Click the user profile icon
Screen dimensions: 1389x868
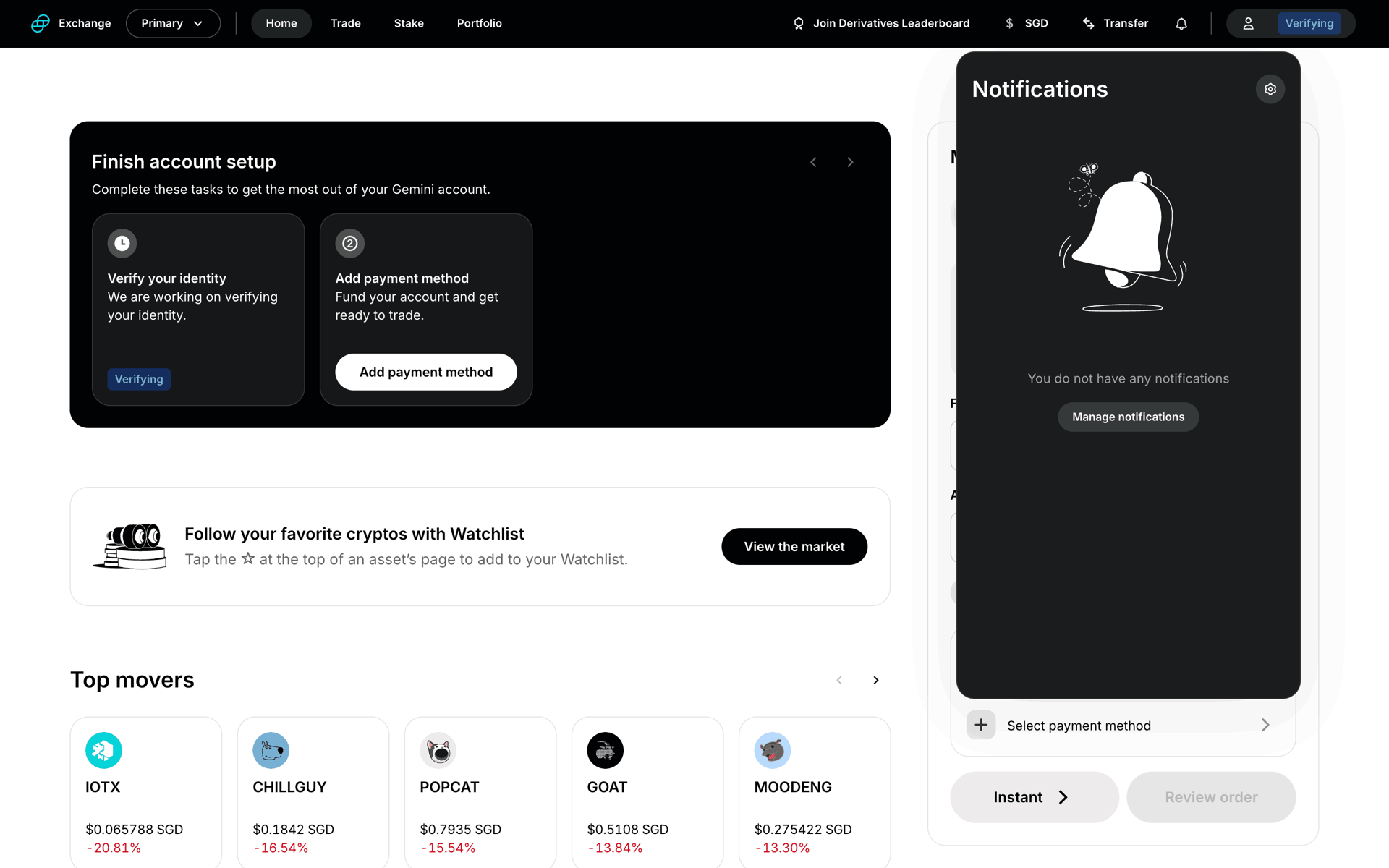[x=1249, y=23]
